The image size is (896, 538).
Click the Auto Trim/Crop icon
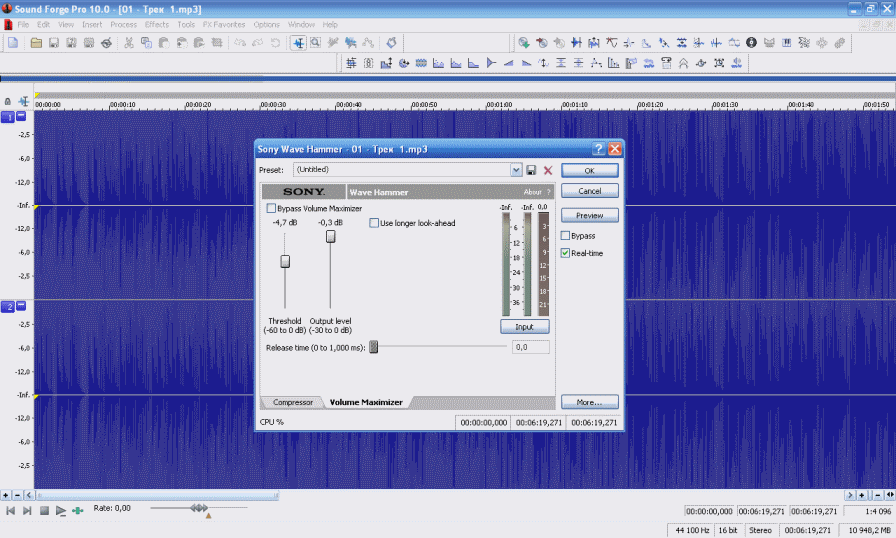351,63
